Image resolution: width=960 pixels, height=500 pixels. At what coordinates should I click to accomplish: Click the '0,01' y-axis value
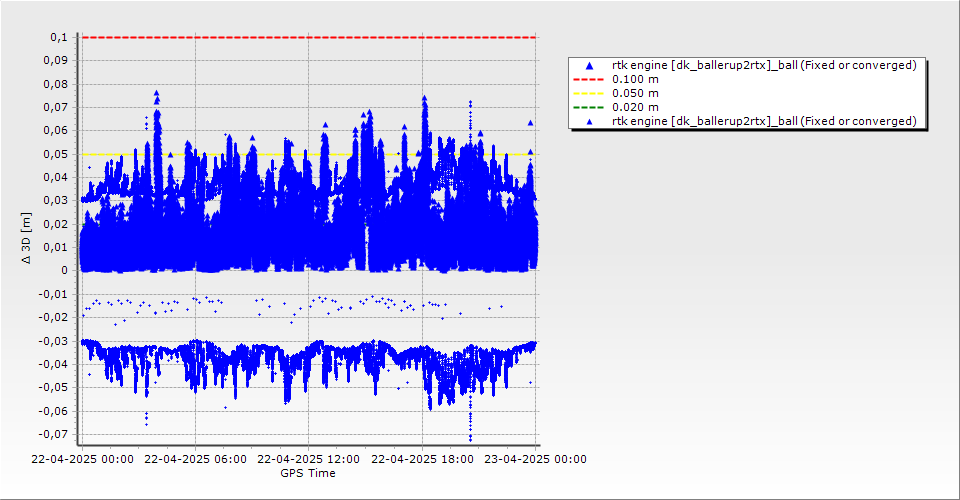[x=56, y=247]
